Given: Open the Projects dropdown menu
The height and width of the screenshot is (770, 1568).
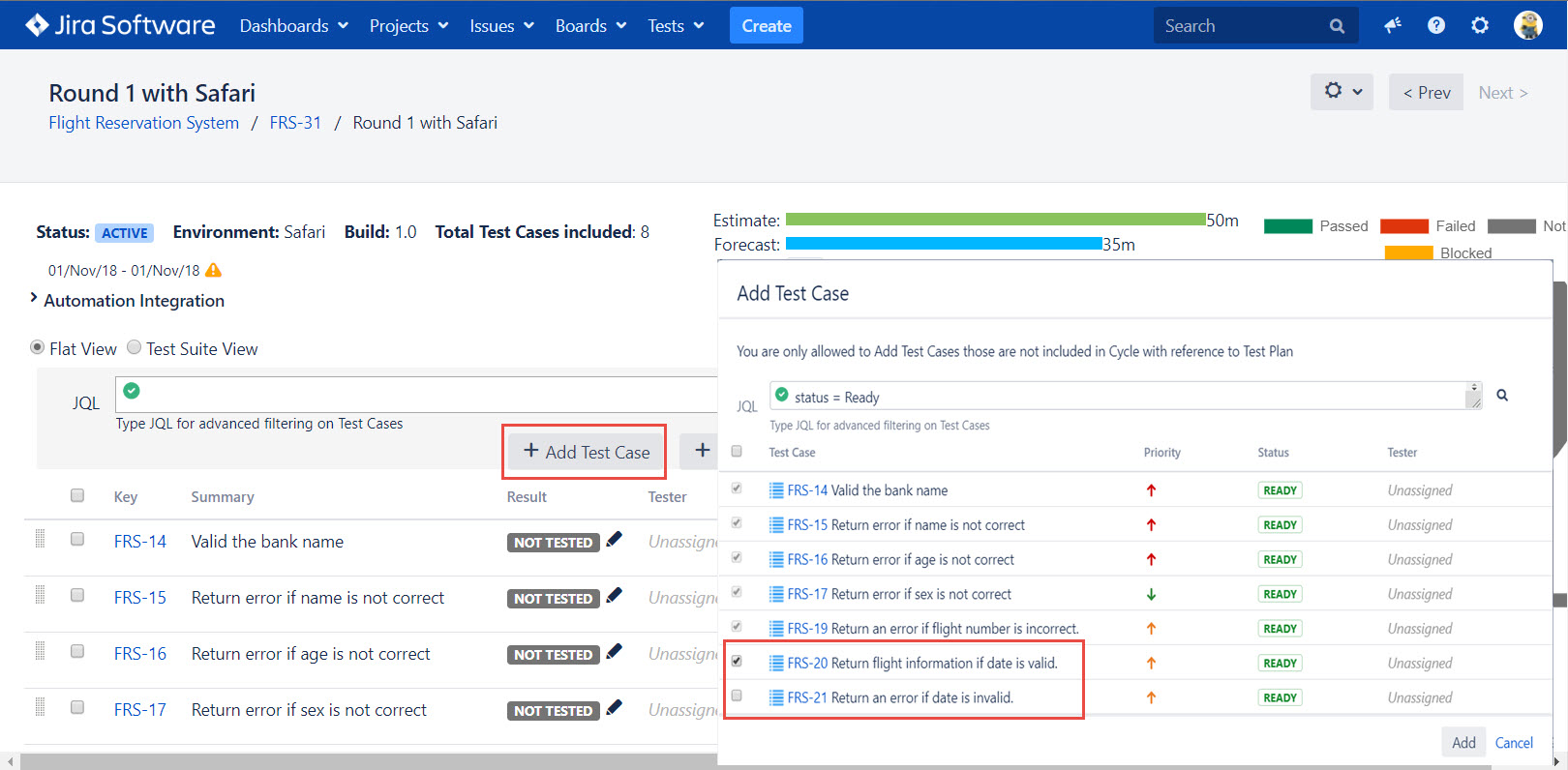Looking at the screenshot, I should coord(408,26).
